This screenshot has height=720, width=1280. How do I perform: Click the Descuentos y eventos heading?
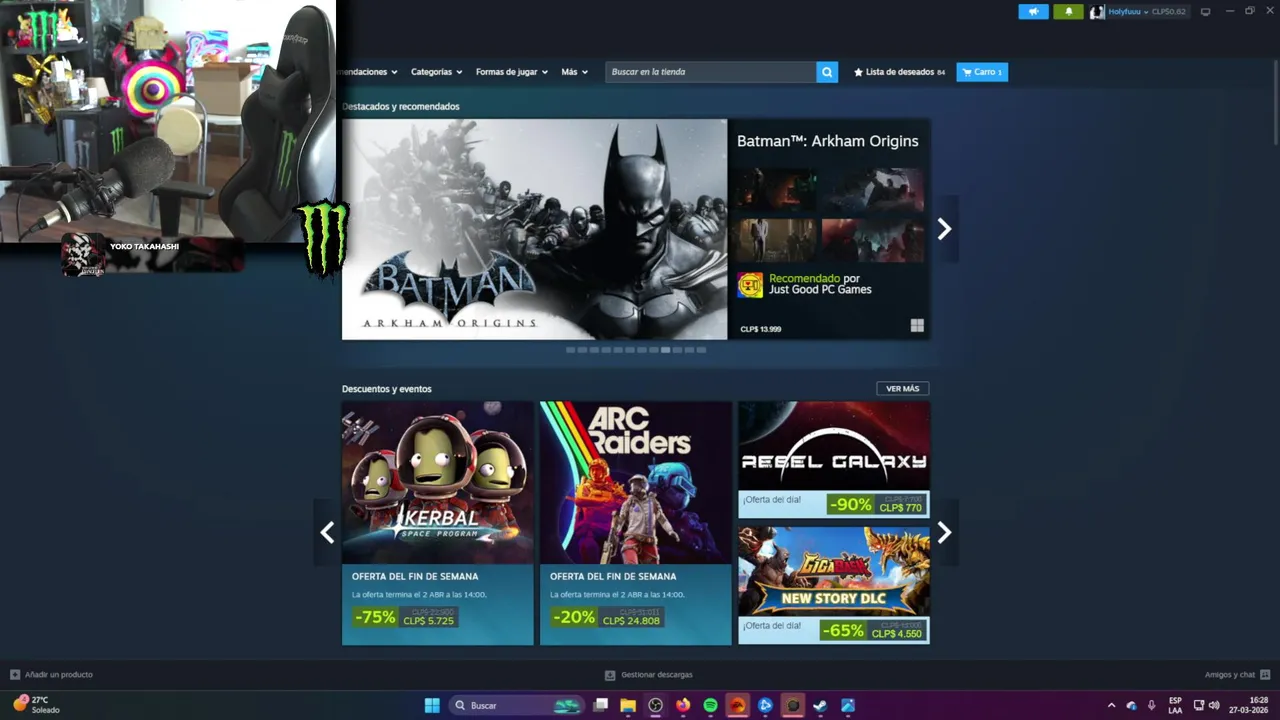click(387, 389)
